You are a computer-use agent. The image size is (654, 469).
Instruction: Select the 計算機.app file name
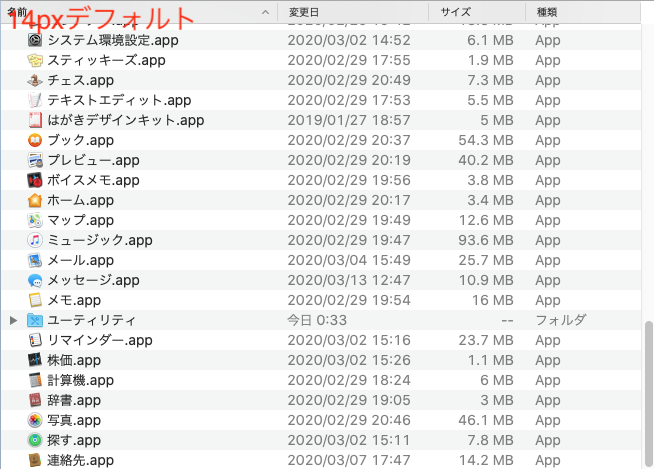tap(80, 380)
